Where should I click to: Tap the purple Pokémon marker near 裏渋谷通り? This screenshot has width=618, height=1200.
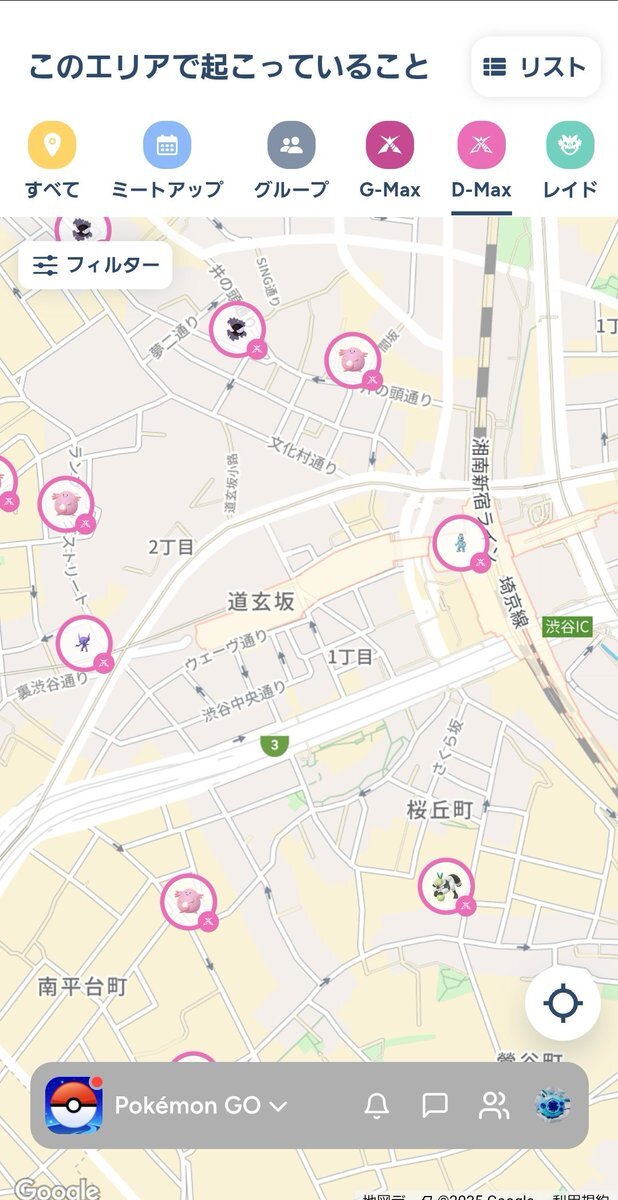click(84, 645)
